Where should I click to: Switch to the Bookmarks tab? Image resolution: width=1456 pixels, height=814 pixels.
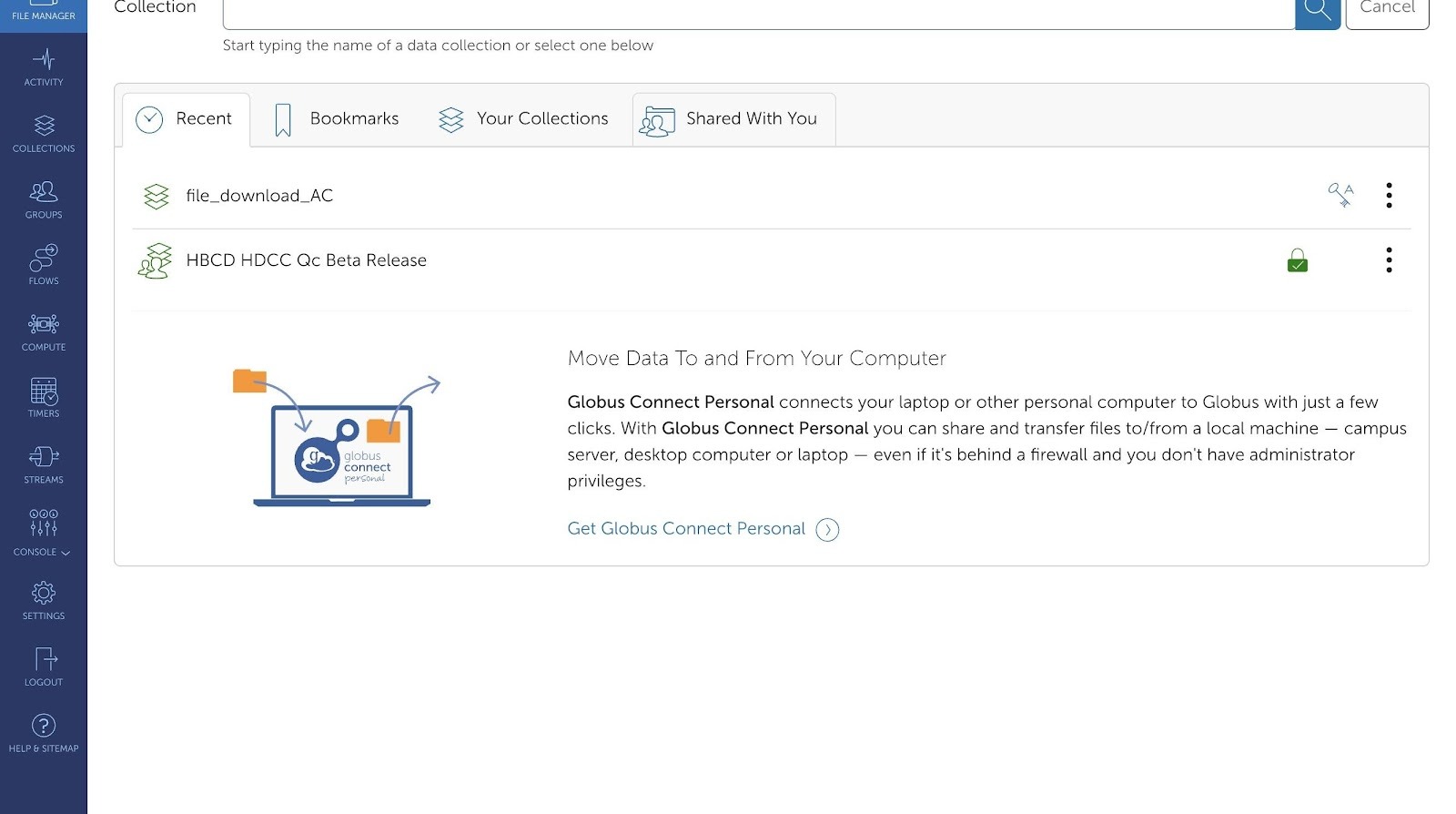point(336,119)
